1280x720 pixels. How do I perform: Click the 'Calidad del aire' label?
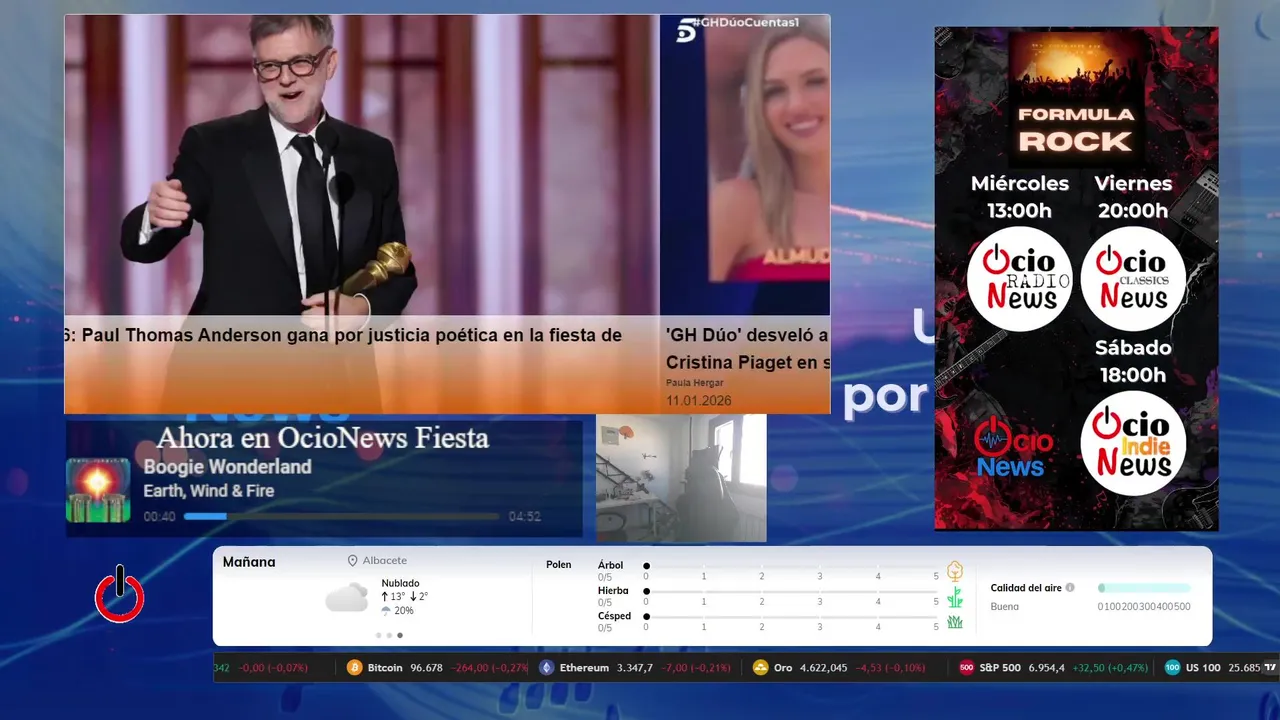[x=1026, y=588]
